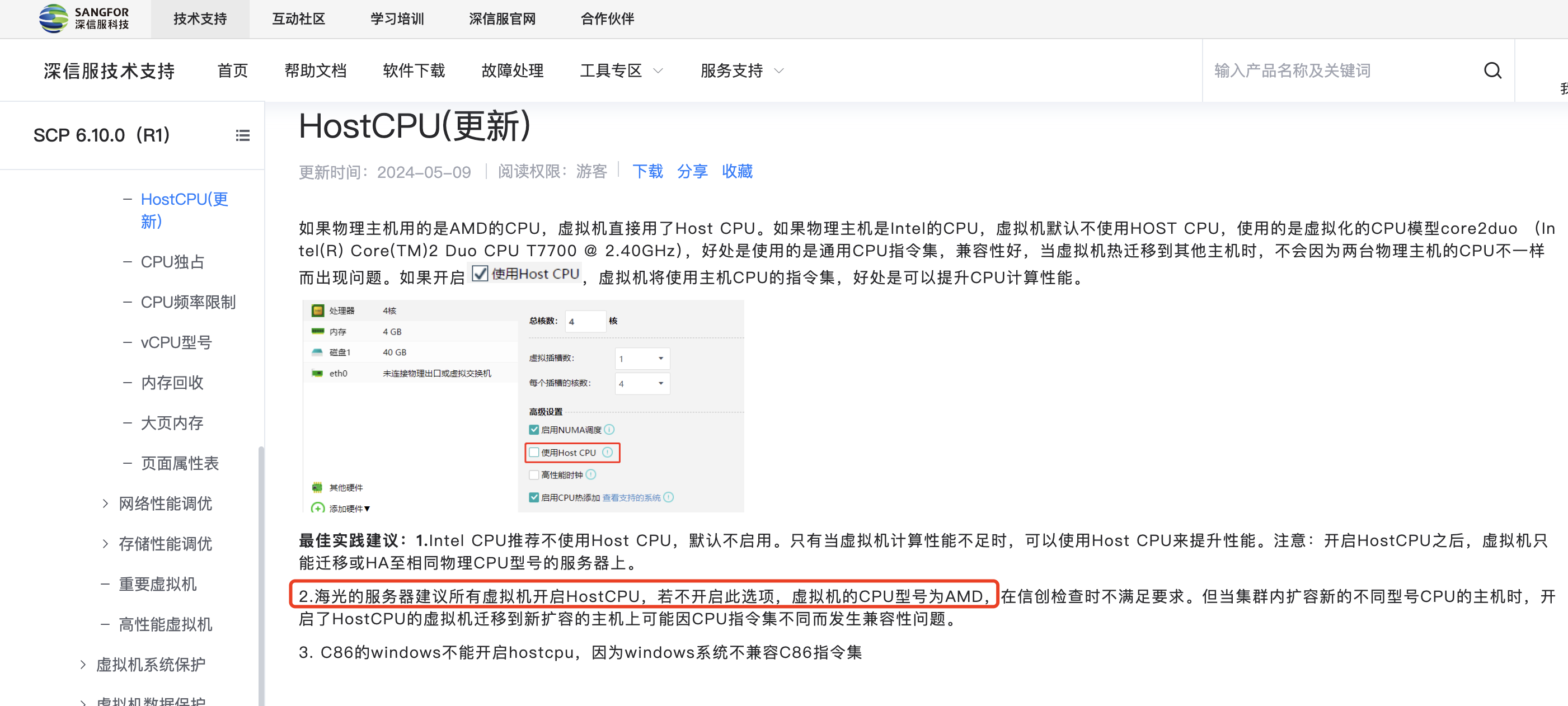Go to 首页 in the navigation
This screenshot has width=1568, height=706.
point(233,70)
